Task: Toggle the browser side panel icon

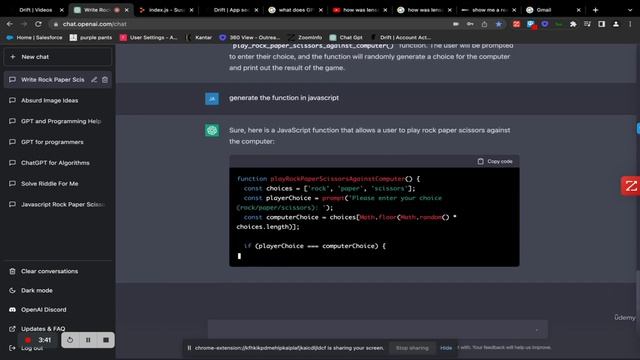Action: [x=601, y=24]
